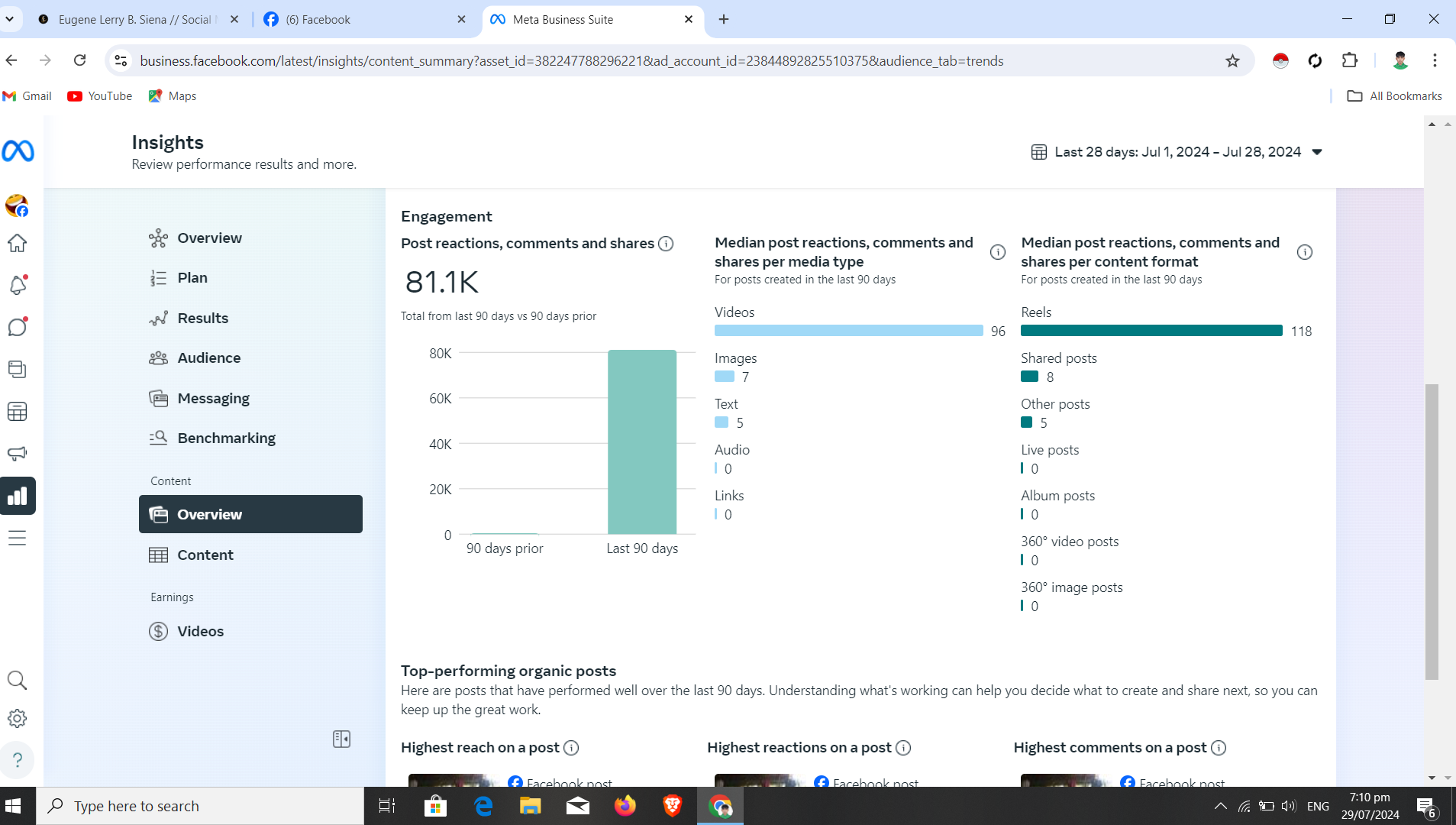Open the Insights bar chart icon
This screenshot has height=825, width=1456.
point(18,496)
